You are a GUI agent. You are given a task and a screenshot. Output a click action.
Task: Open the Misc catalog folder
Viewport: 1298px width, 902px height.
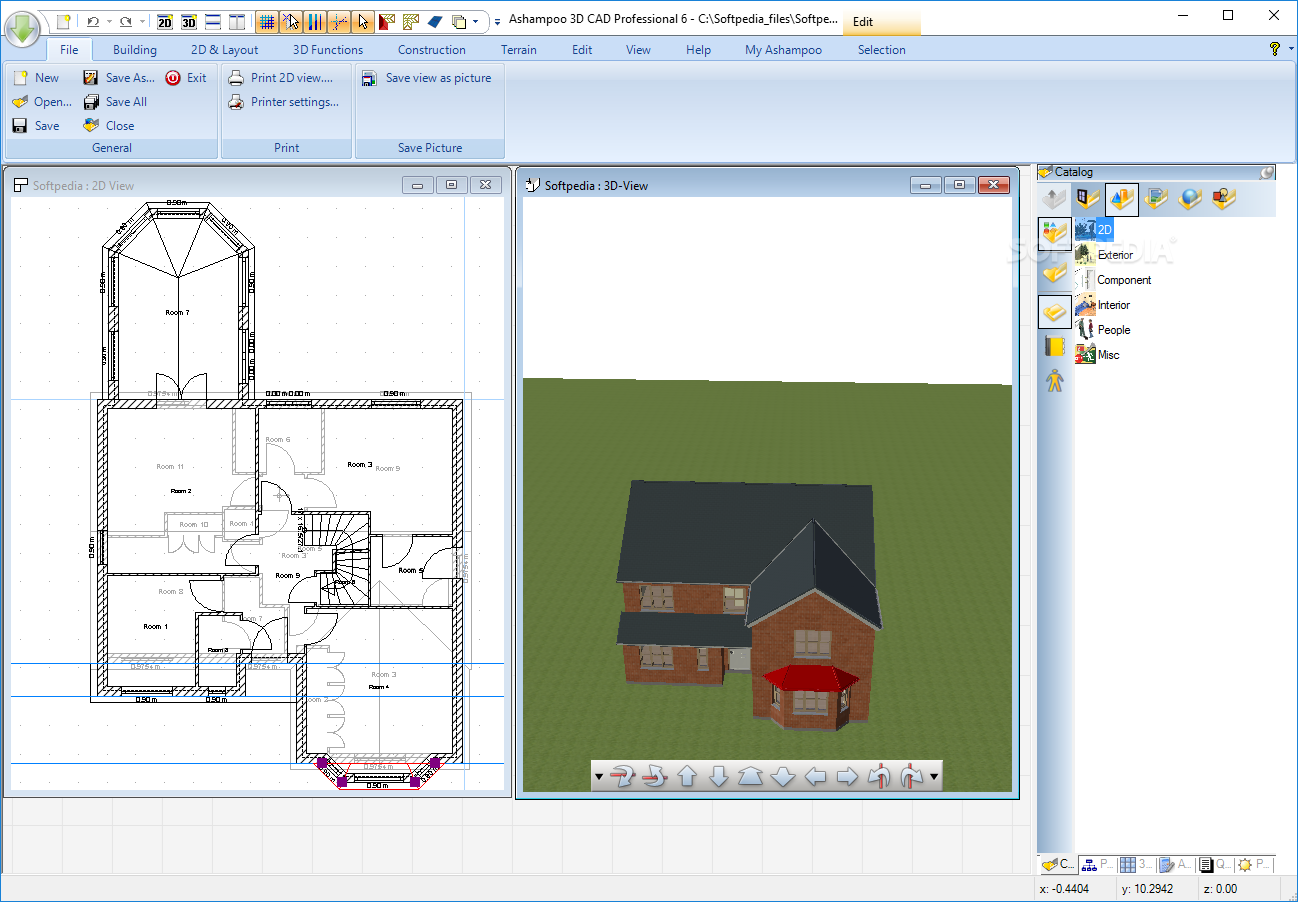point(1097,355)
